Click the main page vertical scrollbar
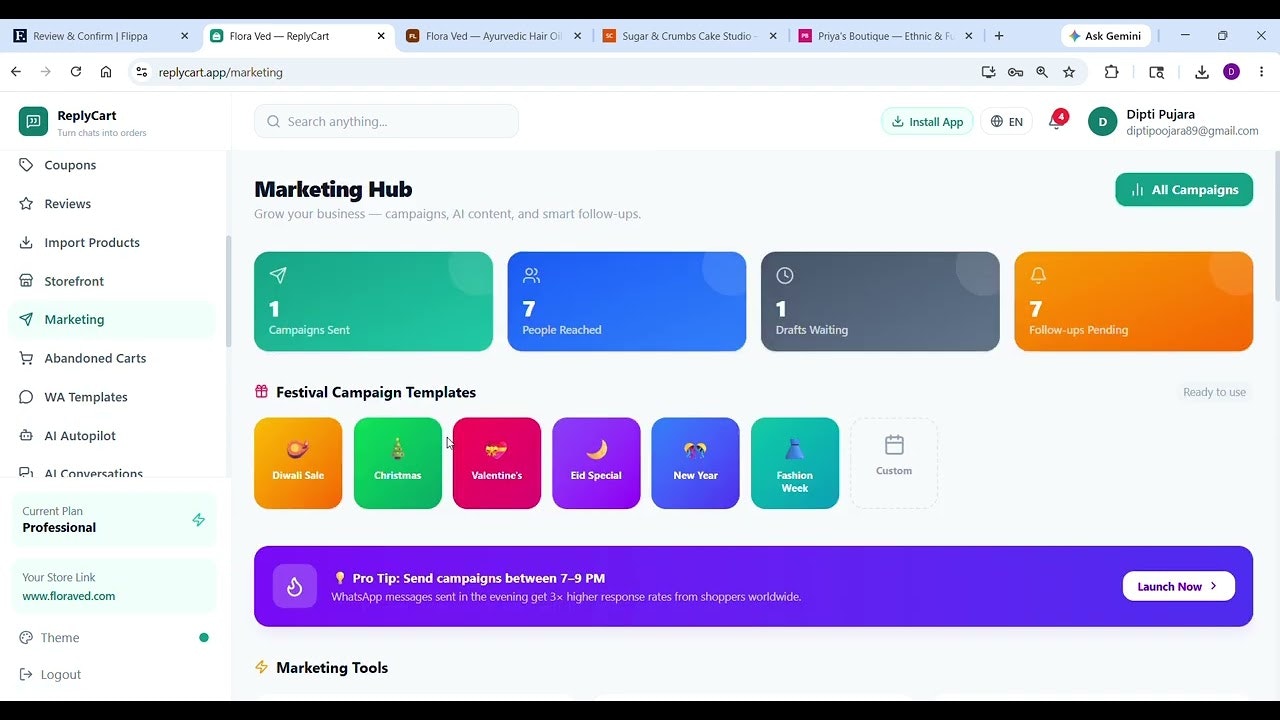Image resolution: width=1280 pixels, height=720 pixels. tap(1276, 226)
